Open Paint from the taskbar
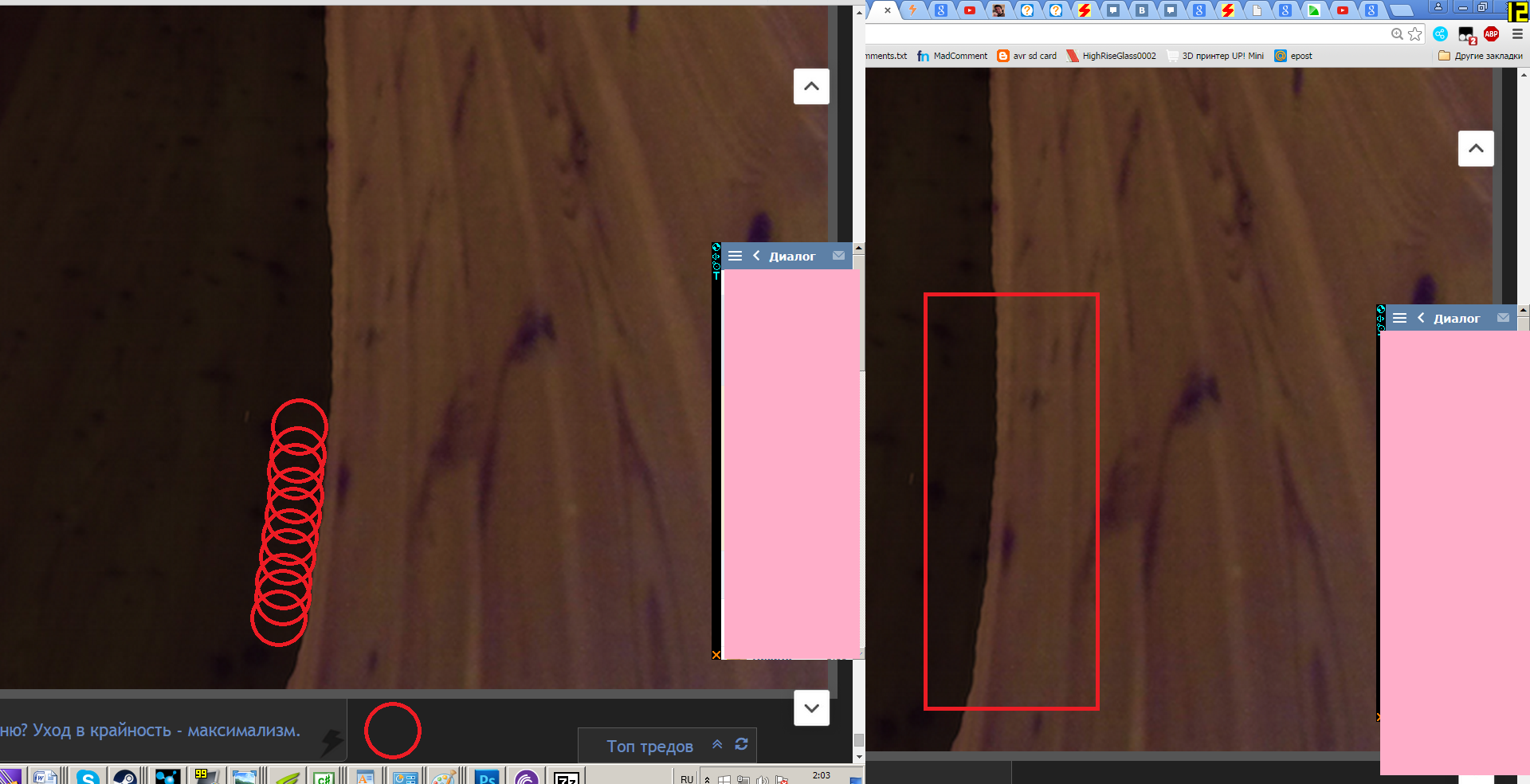This screenshot has width=1530, height=784. coord(444,777)
